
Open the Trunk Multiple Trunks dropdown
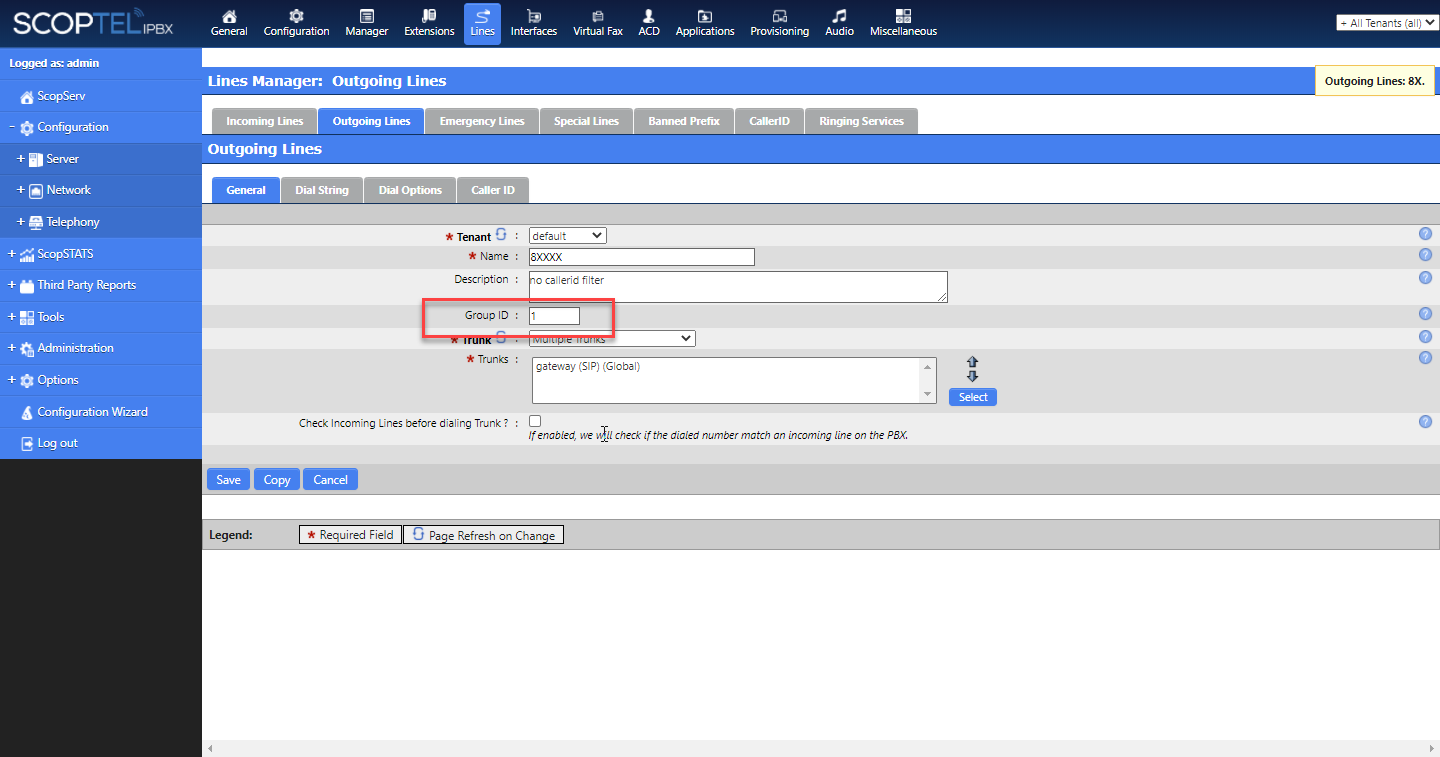tap(612, 339)
